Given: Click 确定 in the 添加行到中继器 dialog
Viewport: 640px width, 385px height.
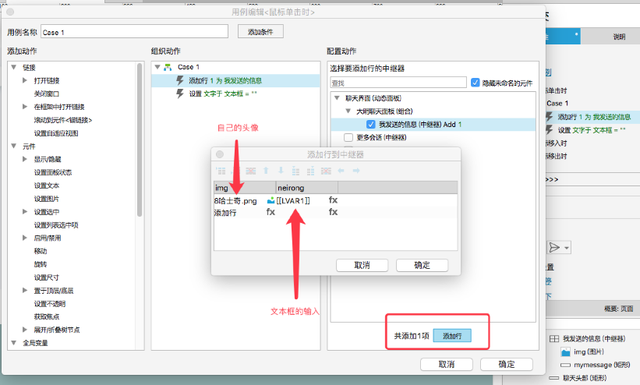Looking at the screenshot, I should coord(422,265).
